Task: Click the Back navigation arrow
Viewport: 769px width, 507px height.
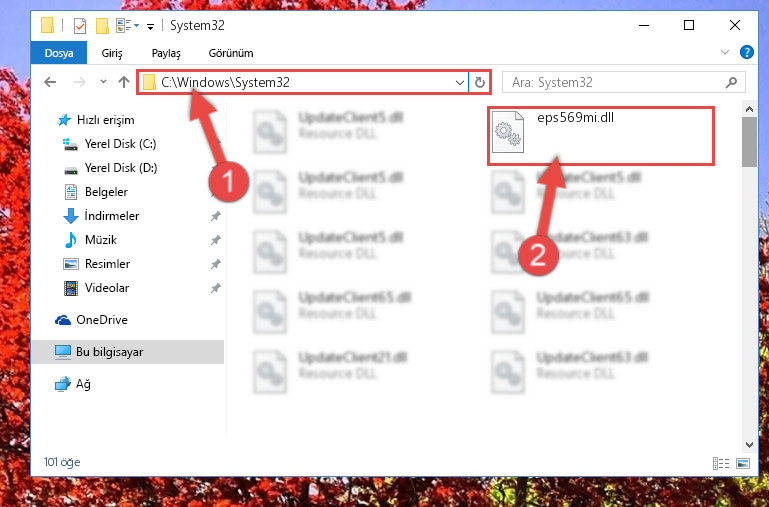Action: (50, 82)
